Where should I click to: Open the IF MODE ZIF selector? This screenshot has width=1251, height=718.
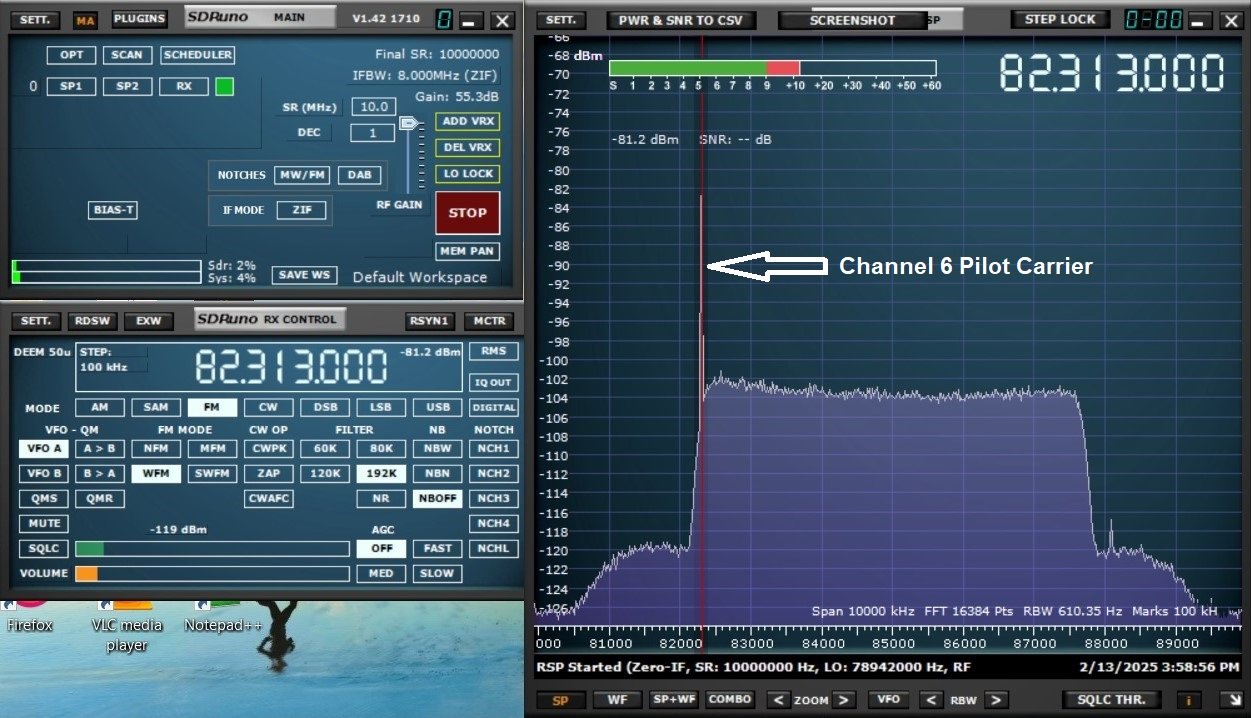(x=301, y=210)
